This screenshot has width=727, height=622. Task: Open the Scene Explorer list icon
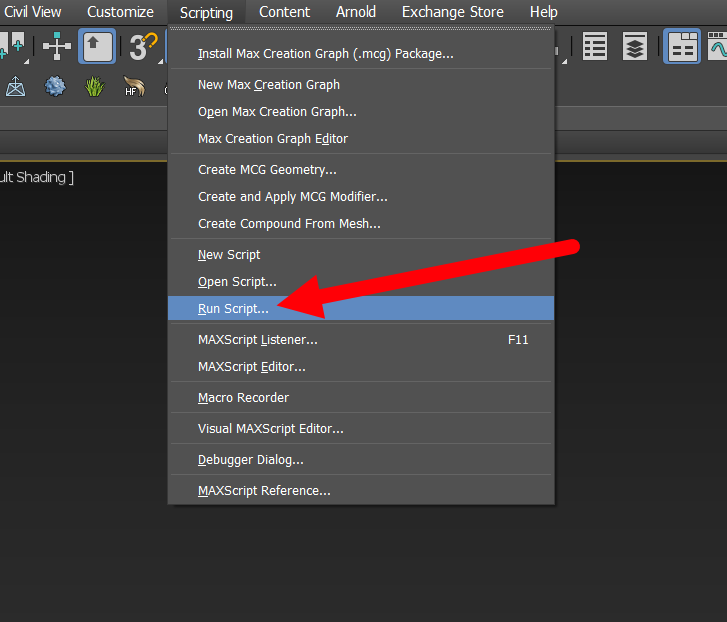point(595,46)
